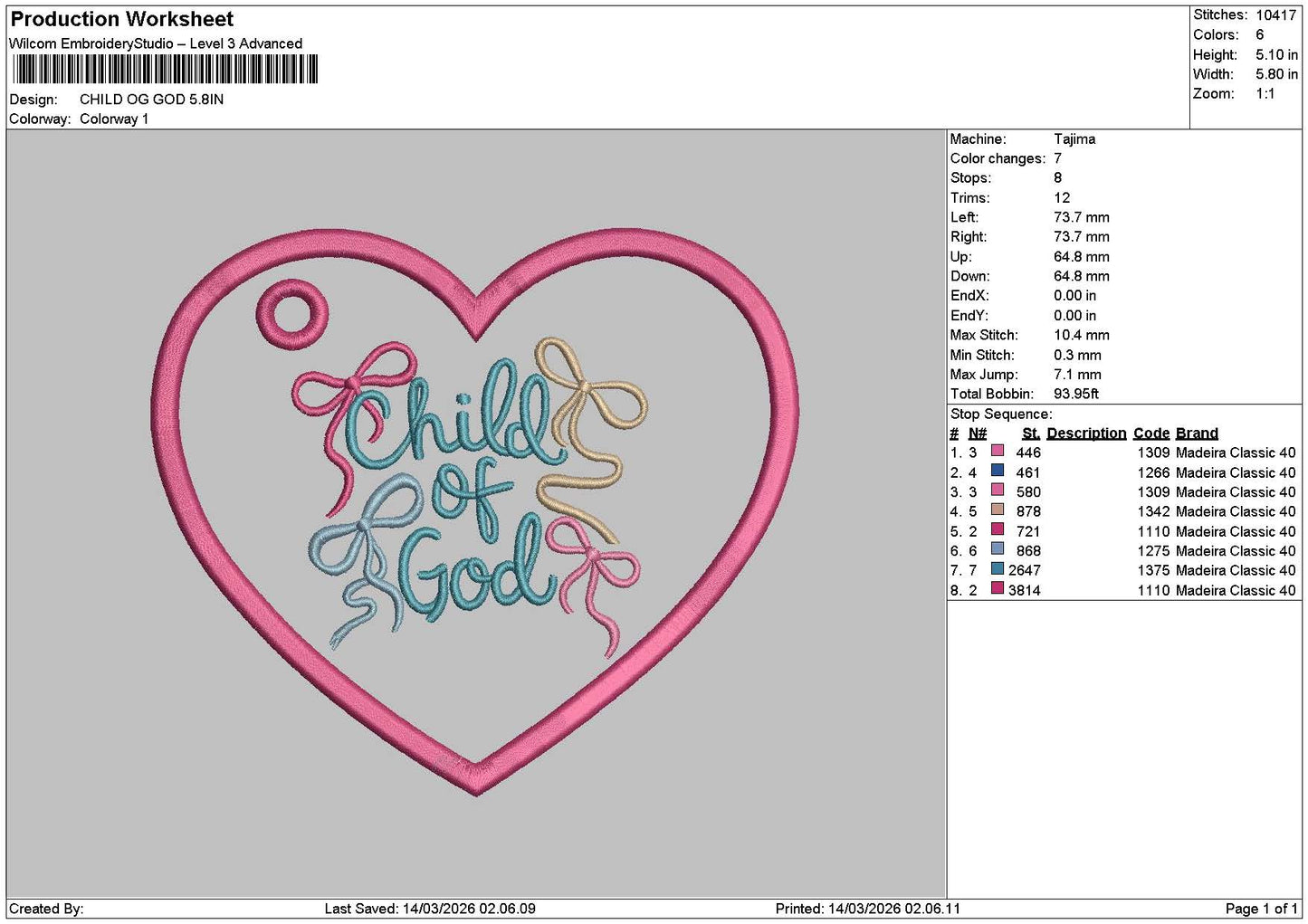The width and height of the screenshot is (1308, 924).
Task: Click the dark blue swatch beside 461
Action: [998, 471]
